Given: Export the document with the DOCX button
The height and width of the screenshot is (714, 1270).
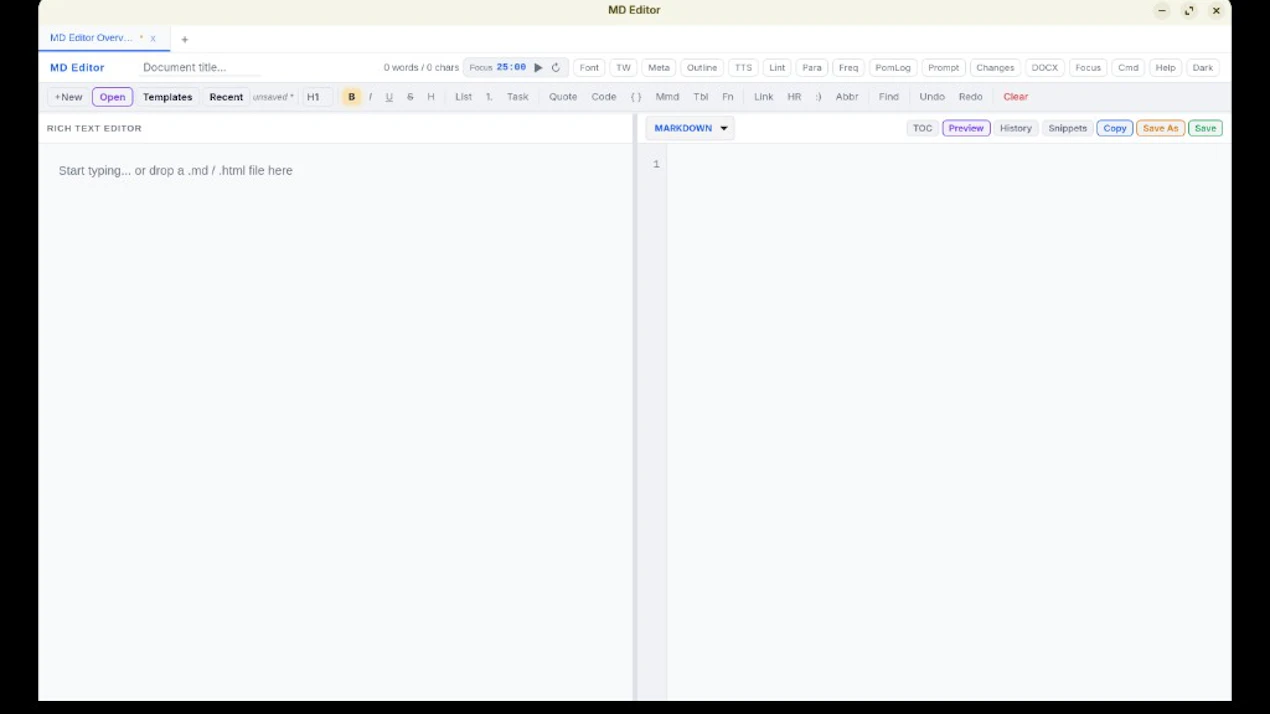Looking at the screenshot, I should [x=1045, y=68].
